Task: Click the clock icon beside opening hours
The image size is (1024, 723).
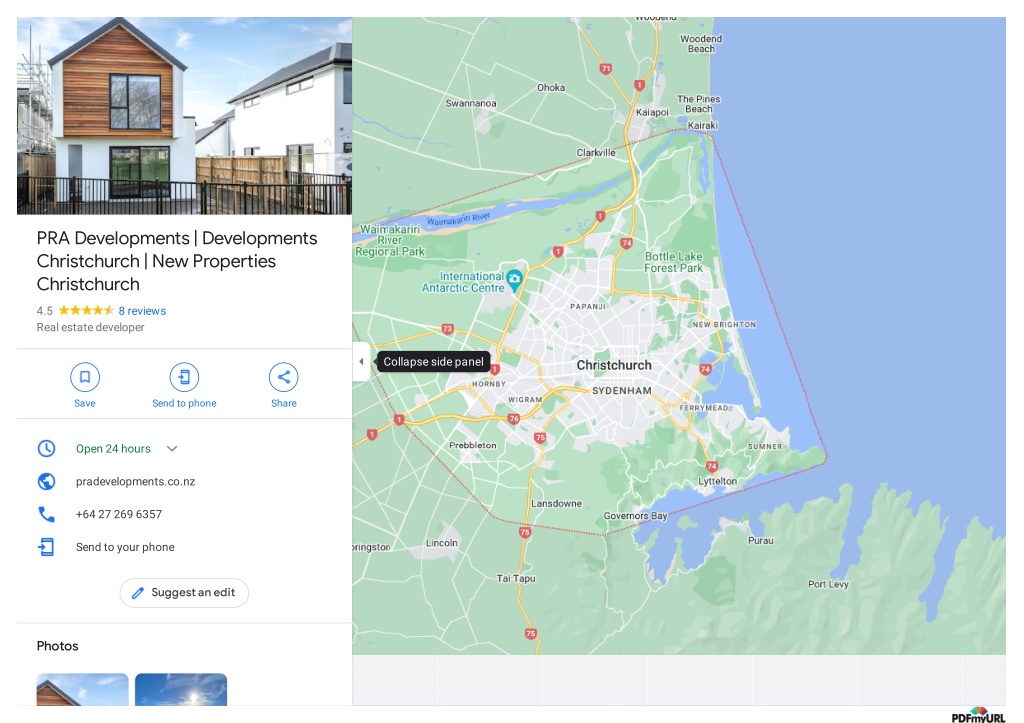Action: click(x=46, y=448)
